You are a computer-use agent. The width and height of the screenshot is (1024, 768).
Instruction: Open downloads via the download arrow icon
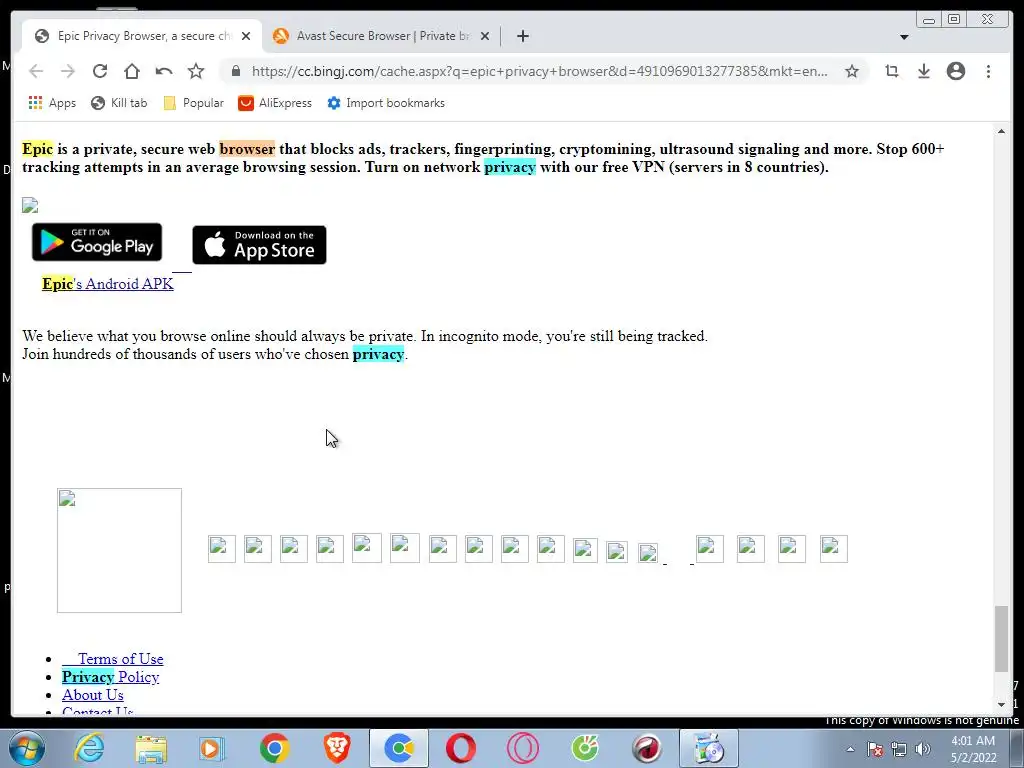(x=923, y=71)
